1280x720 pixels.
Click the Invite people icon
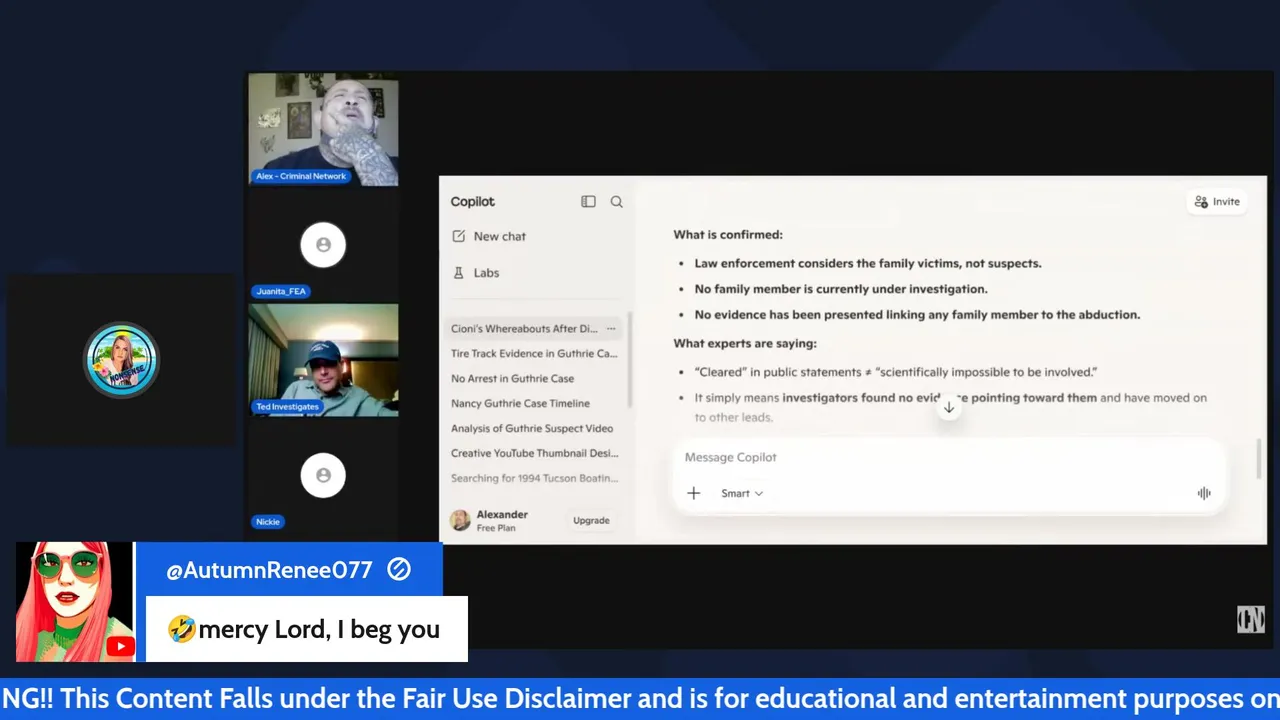click(1201, 202)
